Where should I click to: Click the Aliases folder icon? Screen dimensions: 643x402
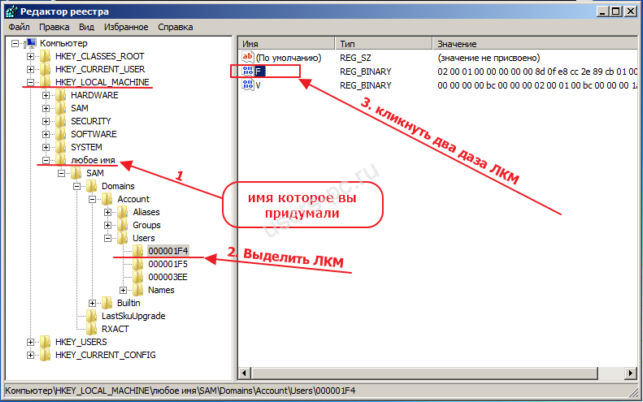click(x=123, y=212)
